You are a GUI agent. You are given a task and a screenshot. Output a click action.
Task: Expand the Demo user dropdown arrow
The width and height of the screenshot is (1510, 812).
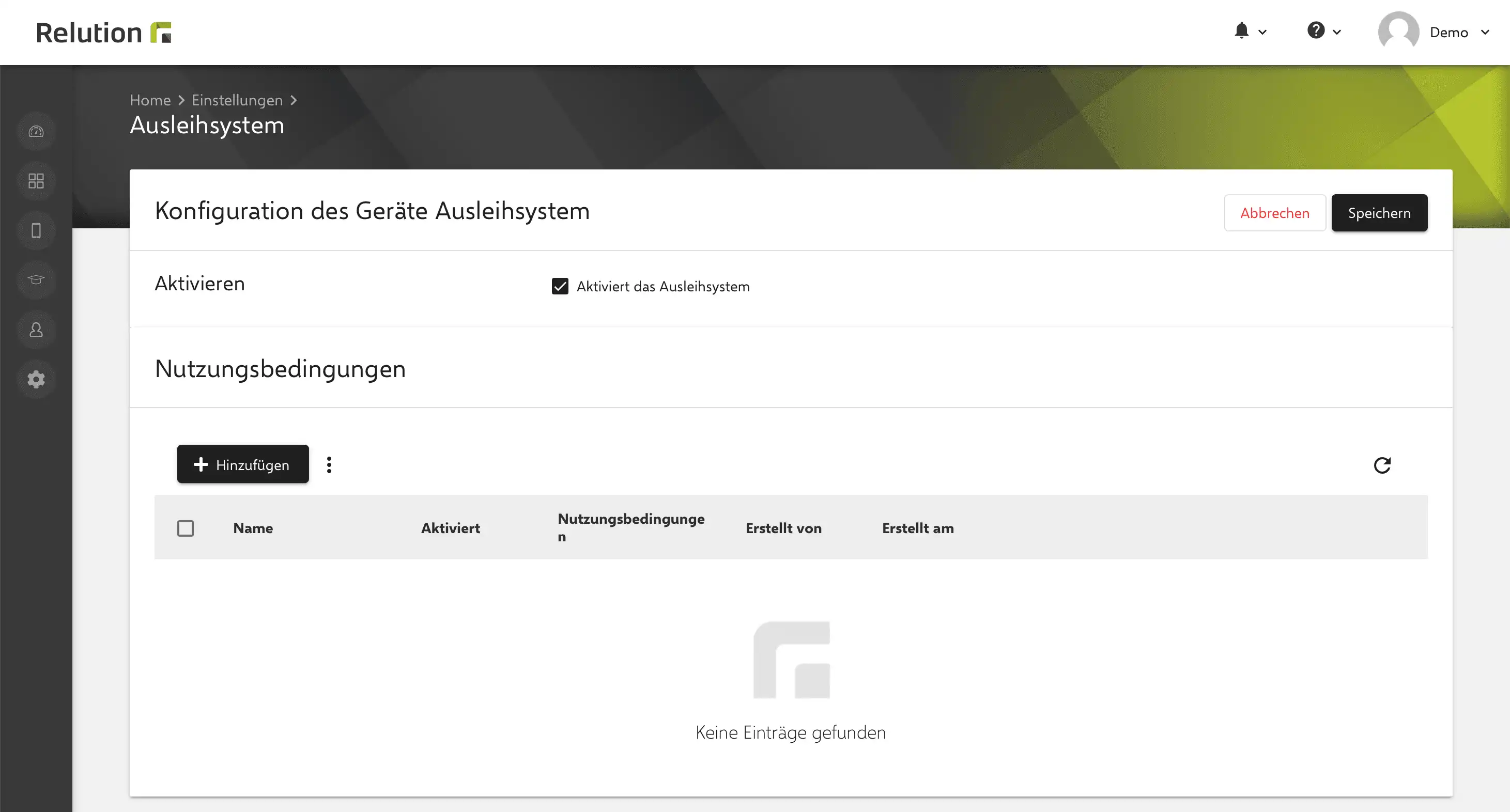1485,32
